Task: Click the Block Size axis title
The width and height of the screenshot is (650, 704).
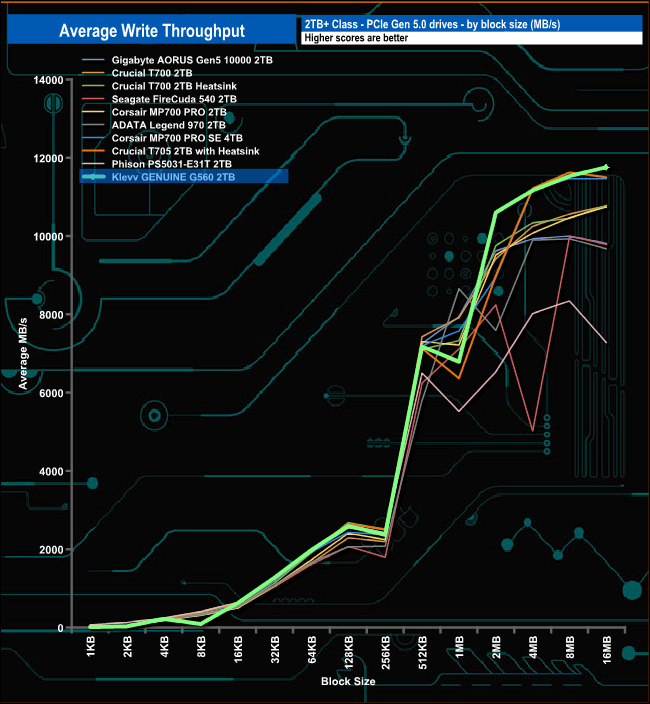Action: [348, 681]
